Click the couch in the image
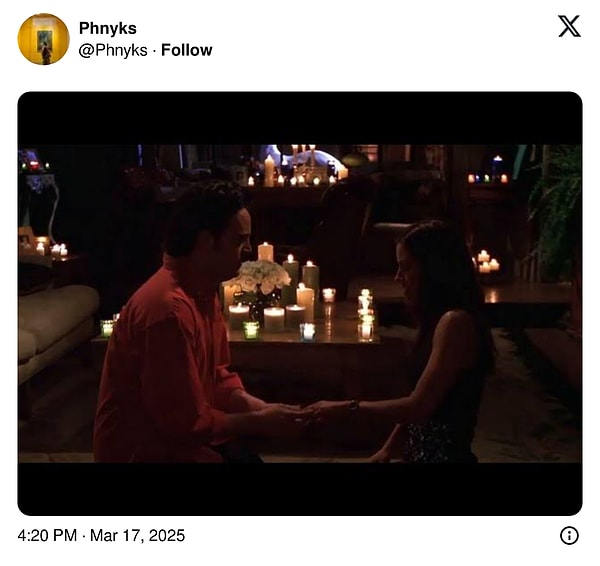 tap(55, 329)
